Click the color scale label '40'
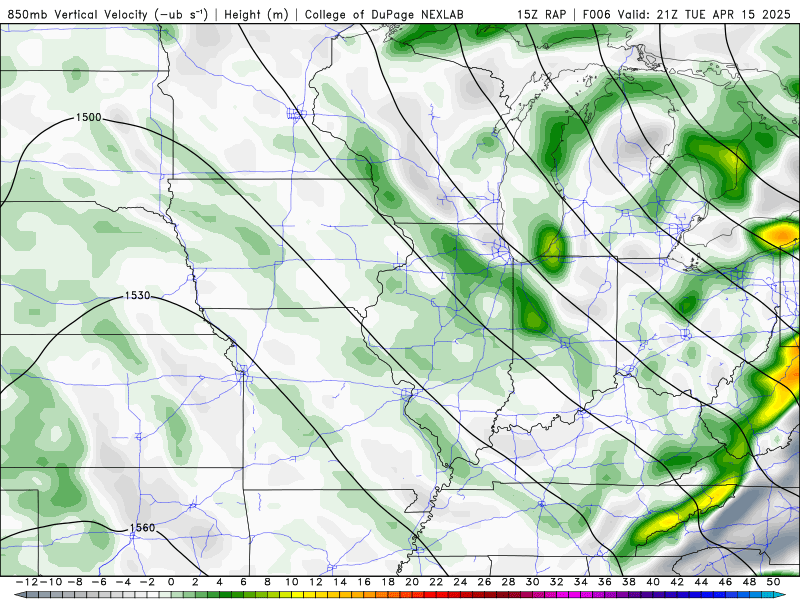The height and width of the screenshot is (600, 800). coord(653,582)
